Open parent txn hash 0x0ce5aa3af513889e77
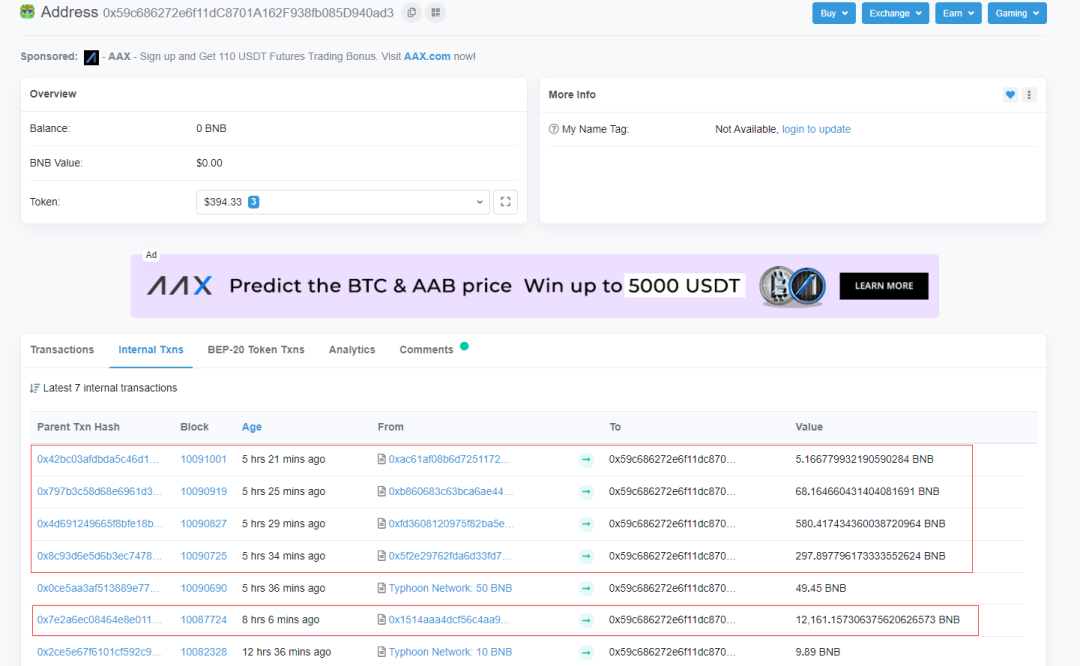1080x666 pixels. click(x=98, y=587)
